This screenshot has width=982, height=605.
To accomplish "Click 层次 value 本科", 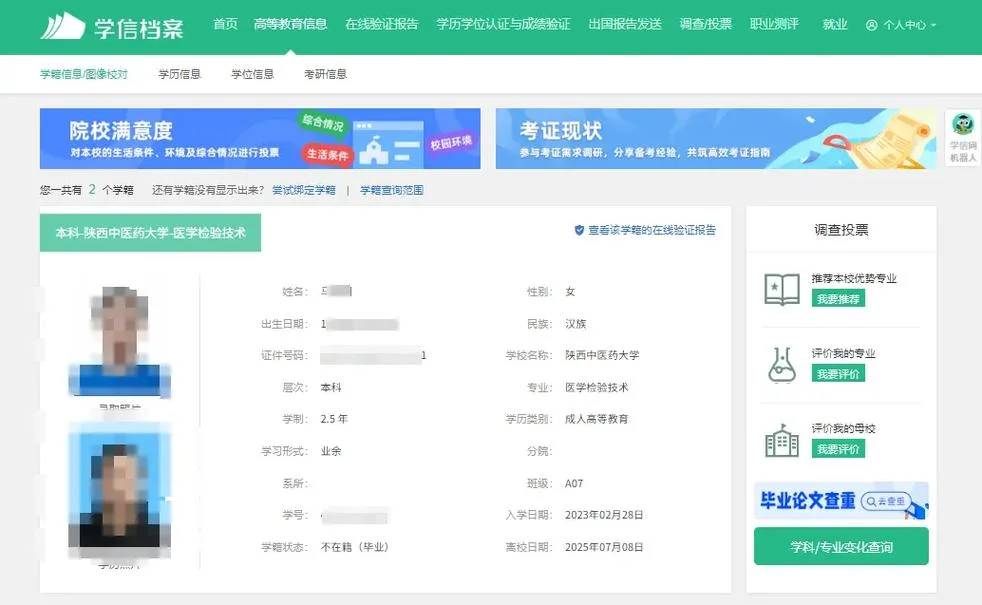I will [x=331, y=387].
